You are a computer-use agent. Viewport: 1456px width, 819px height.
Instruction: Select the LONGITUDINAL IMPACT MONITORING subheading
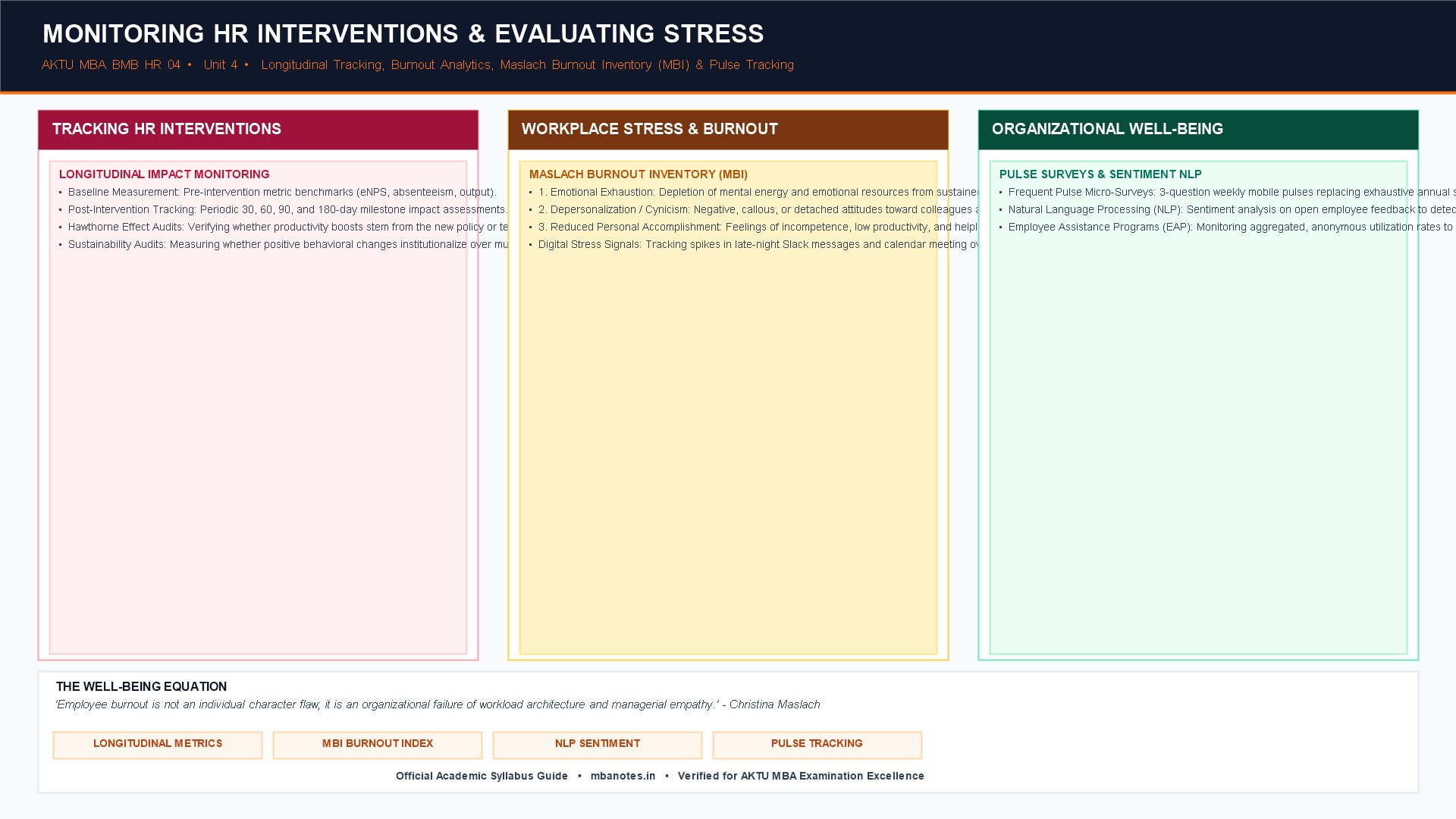(165, 174)
